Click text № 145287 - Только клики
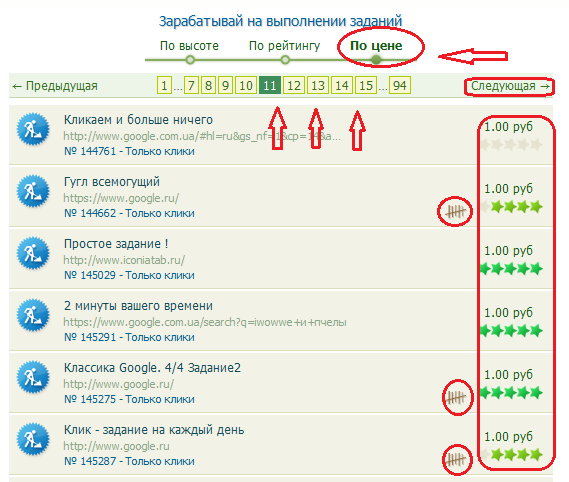The width and height of the screenshot is (569, 482). pos(129,461)
